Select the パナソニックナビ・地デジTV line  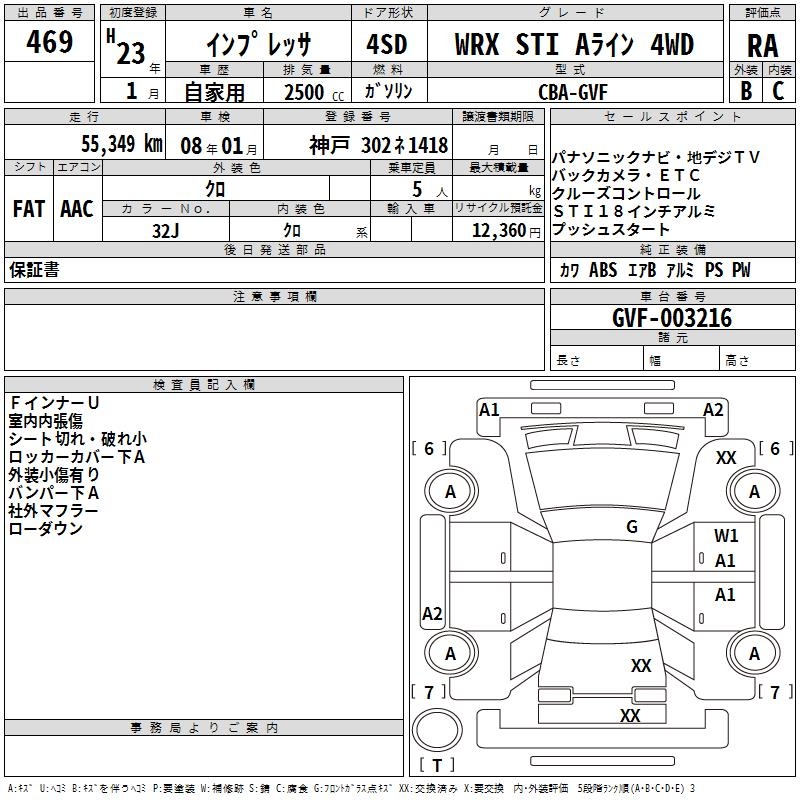[x=656, y=157]
